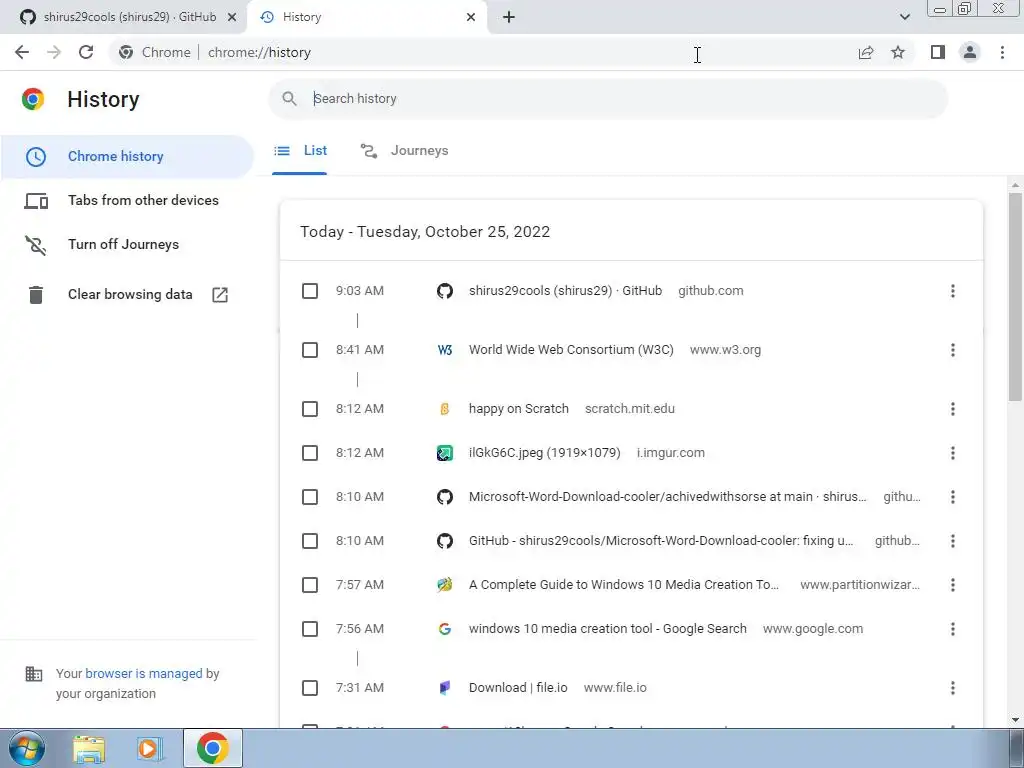Close the History tab
This screenshot has width=1024, height=768.
(471, 17)
